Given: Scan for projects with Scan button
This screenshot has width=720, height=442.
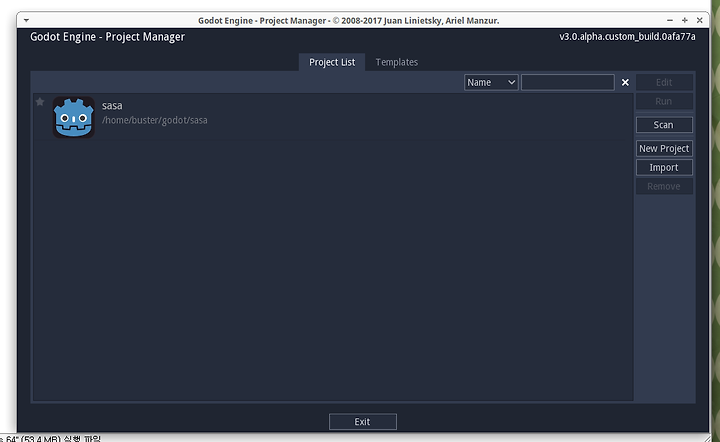Looking at the screenshot, I should click(664, 125).
